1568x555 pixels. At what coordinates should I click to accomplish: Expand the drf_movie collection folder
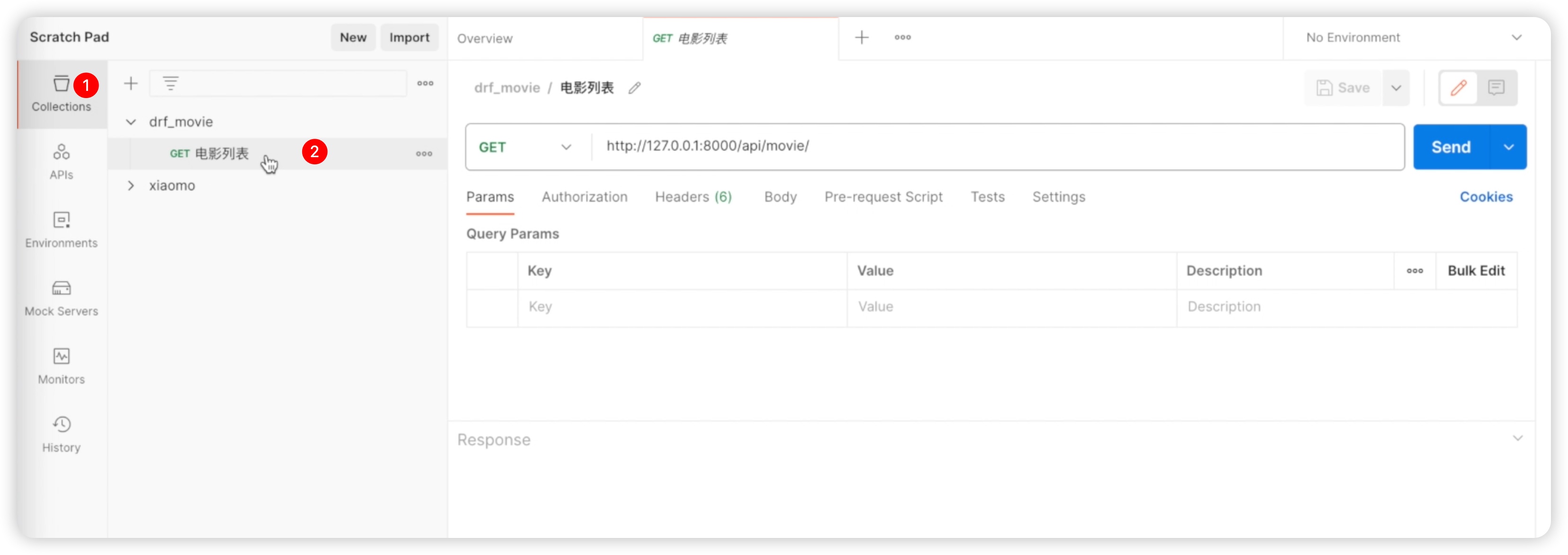point(131,121)
